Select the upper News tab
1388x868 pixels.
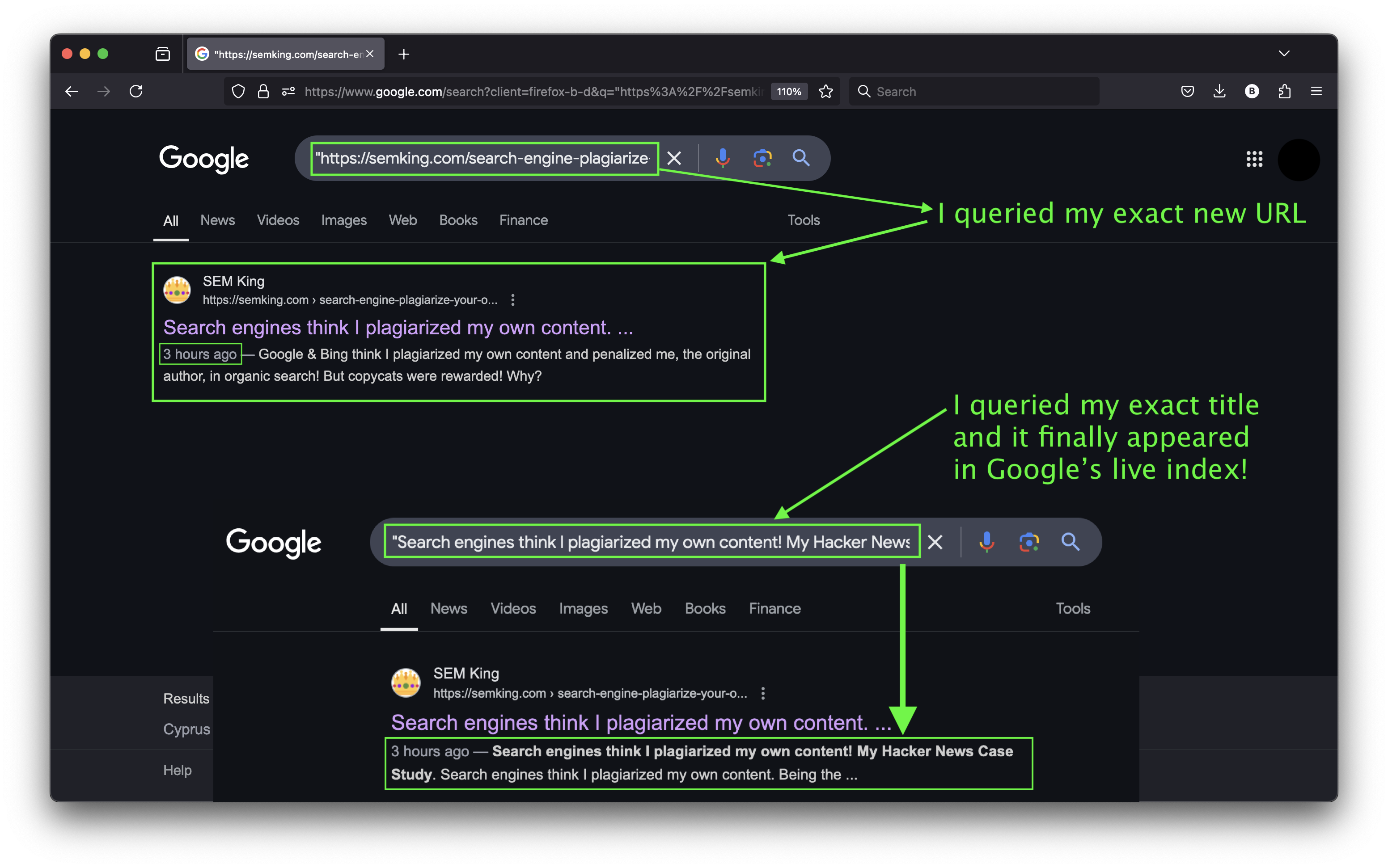coord(218,220)
